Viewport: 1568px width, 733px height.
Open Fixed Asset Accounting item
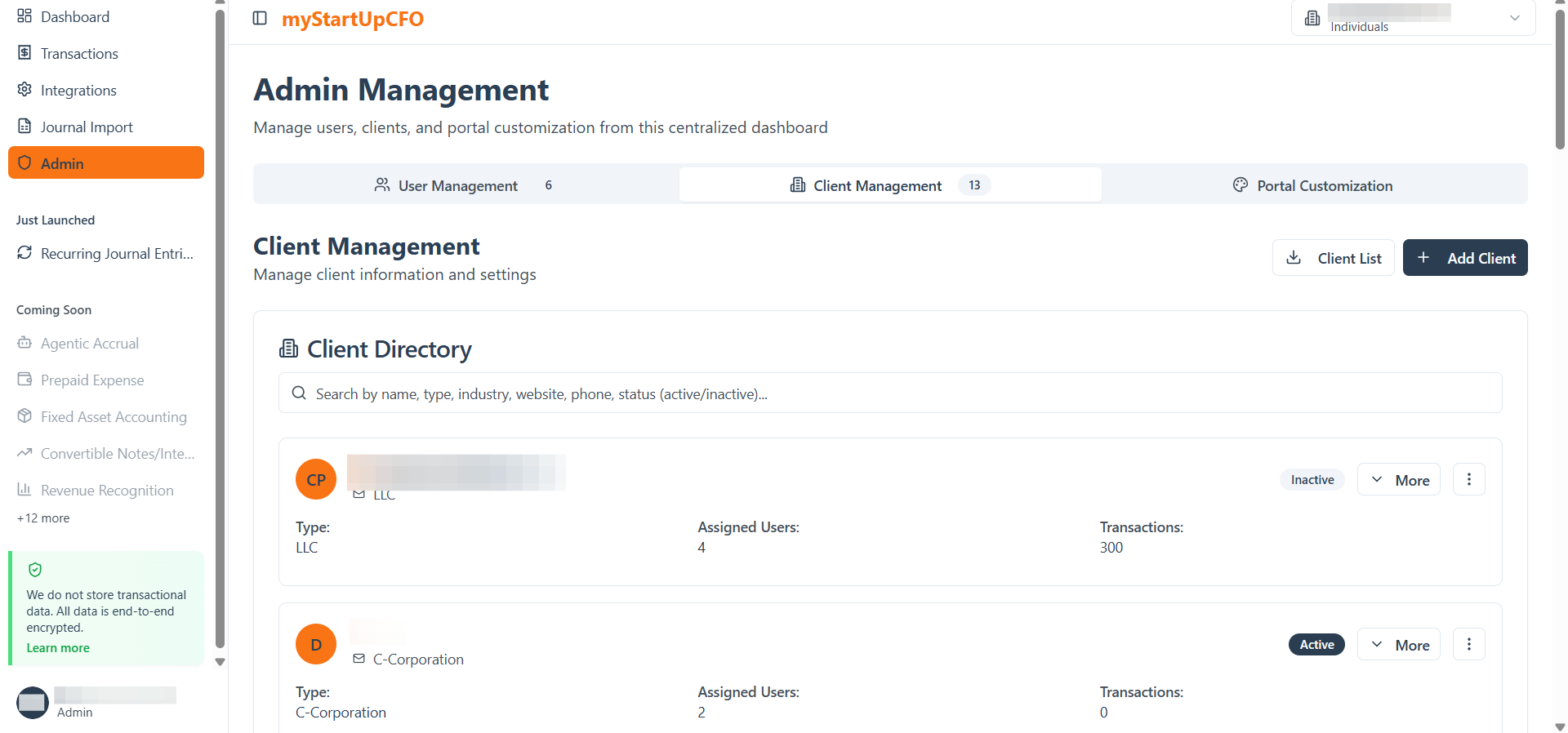[x=106, y=416]
